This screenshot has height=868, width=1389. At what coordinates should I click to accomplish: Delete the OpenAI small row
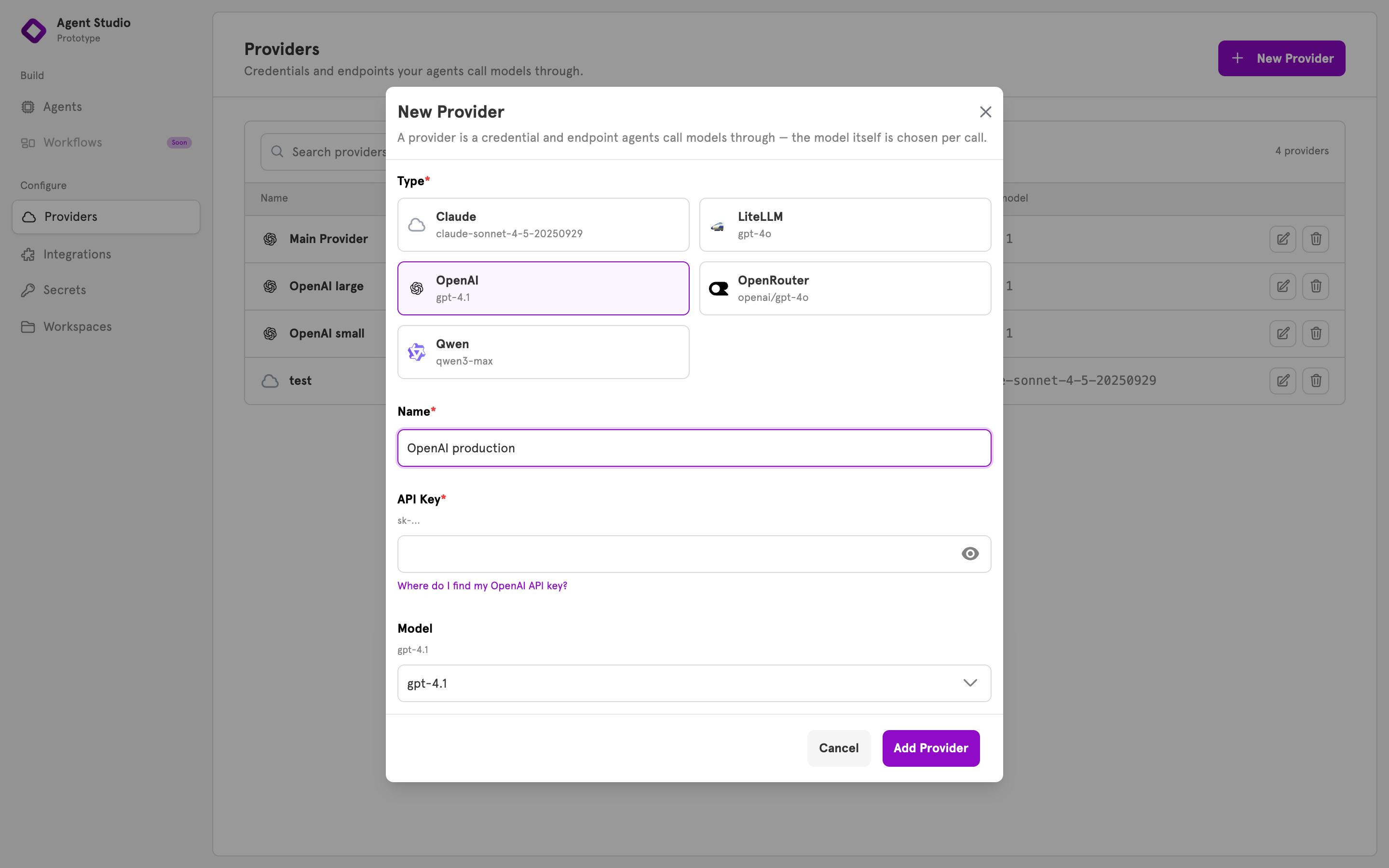(x=1316, y=334)
